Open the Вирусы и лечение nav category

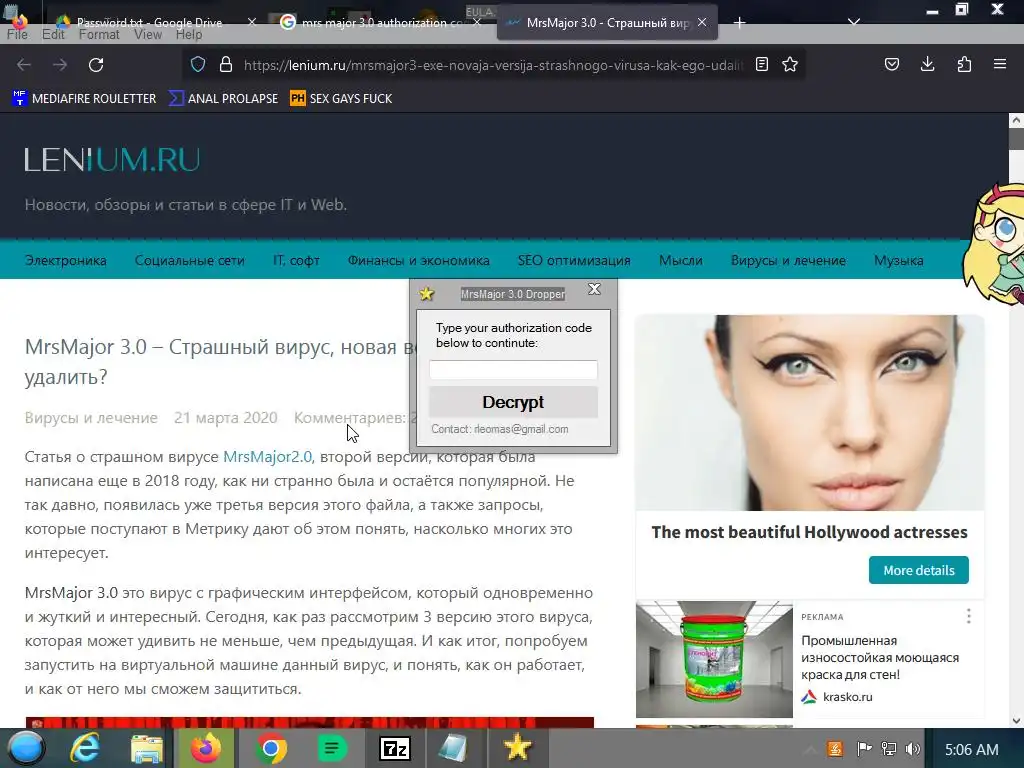tap(788, 261)
